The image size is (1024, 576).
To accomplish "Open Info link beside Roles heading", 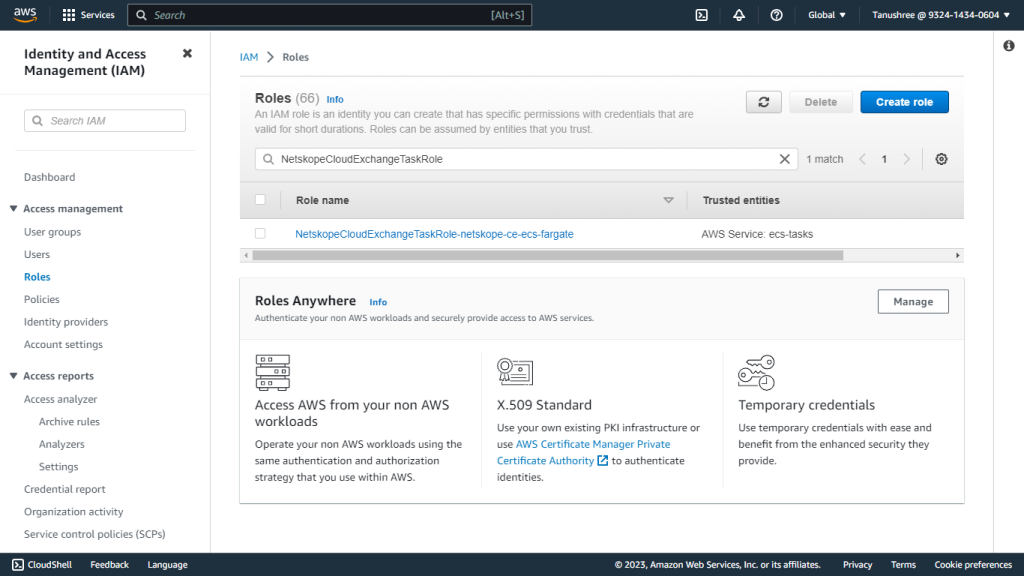I will [335, 99].
